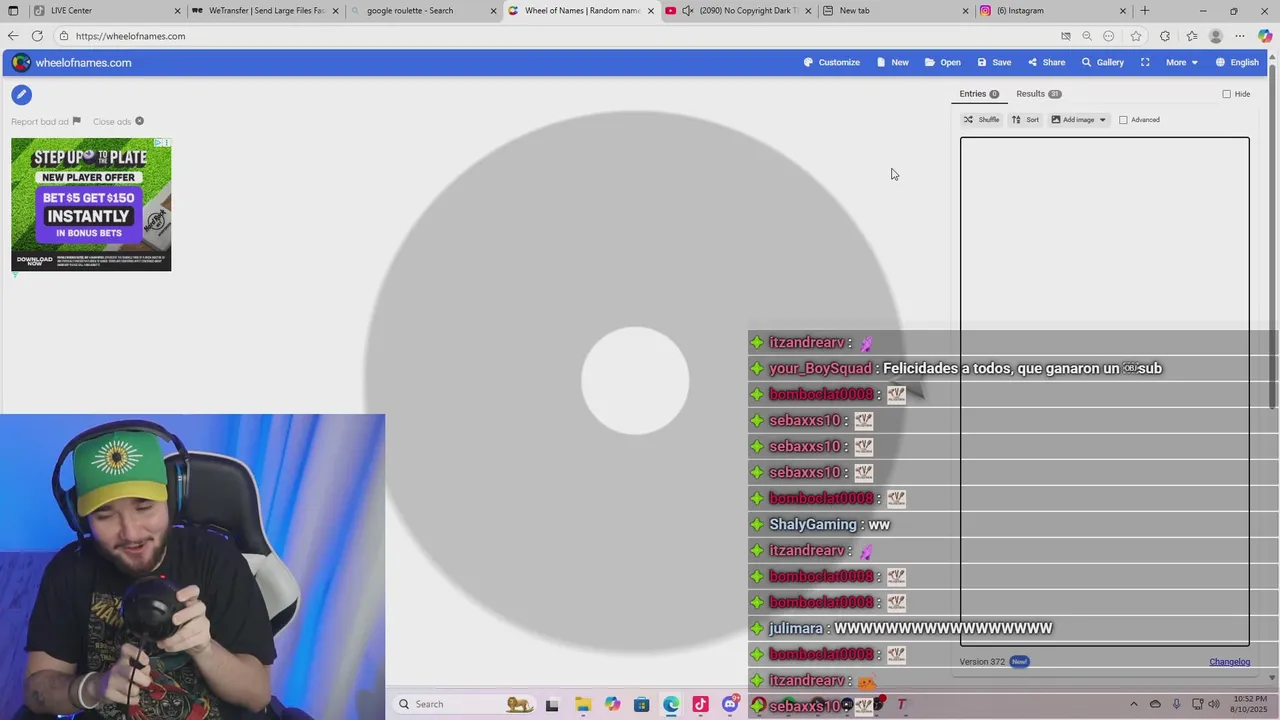Screen dimensions: 1280x720
Task: Open the Customize wheel options
Action: (x=831, y=62)
